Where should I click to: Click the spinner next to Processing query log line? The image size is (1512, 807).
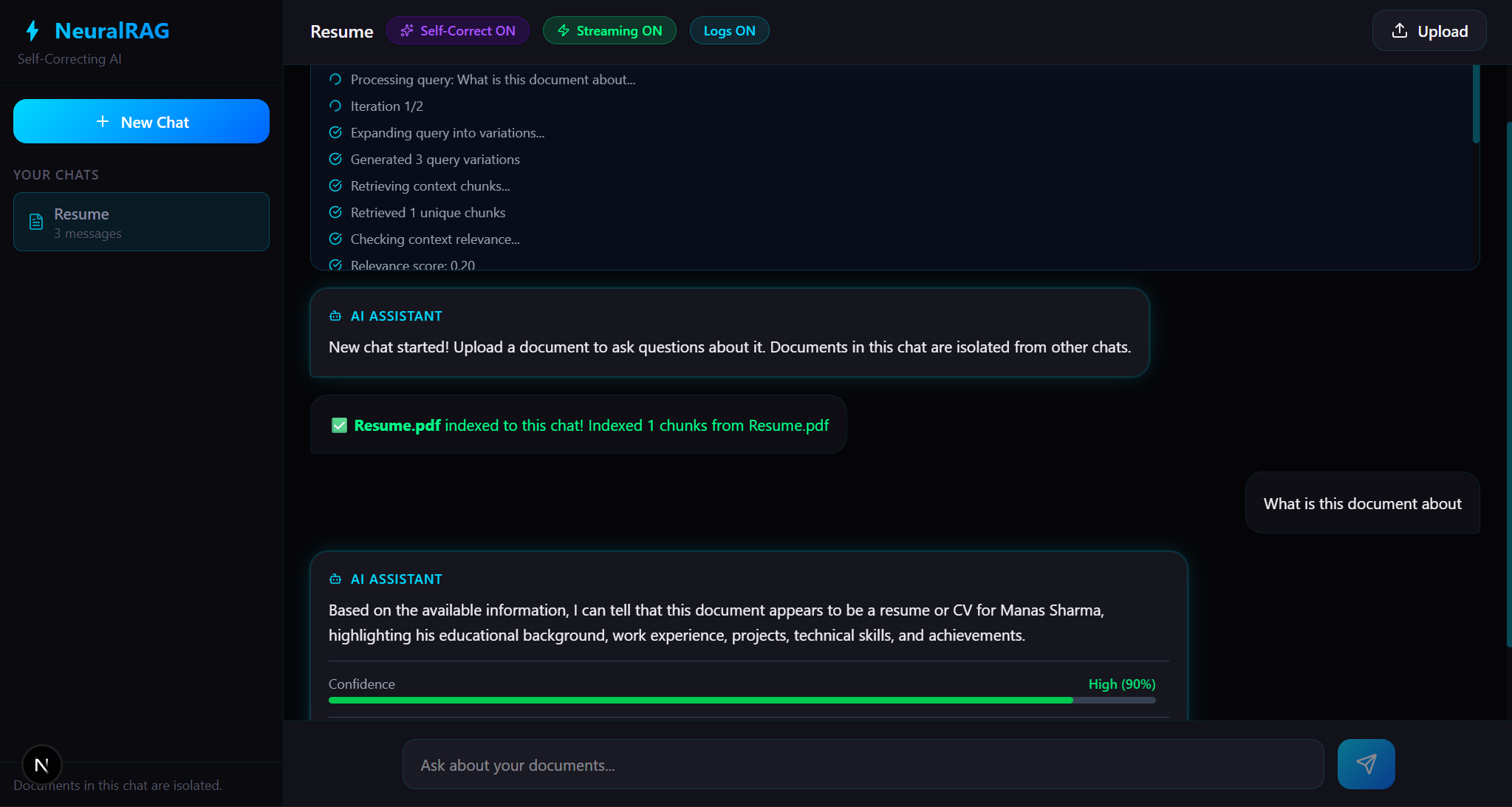point(335,79)
